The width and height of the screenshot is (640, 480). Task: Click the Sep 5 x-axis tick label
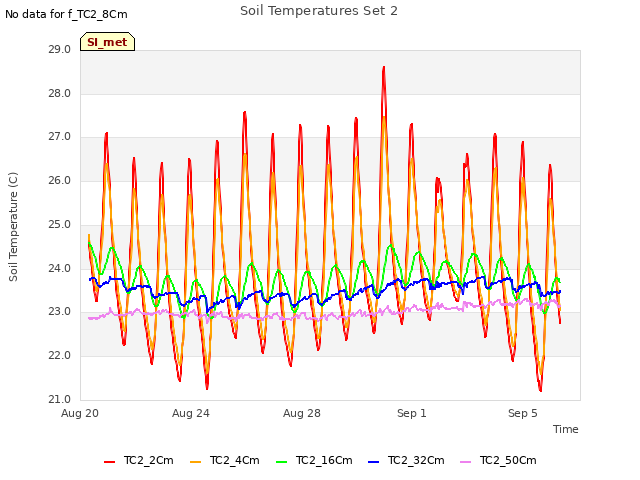[523, 413]
